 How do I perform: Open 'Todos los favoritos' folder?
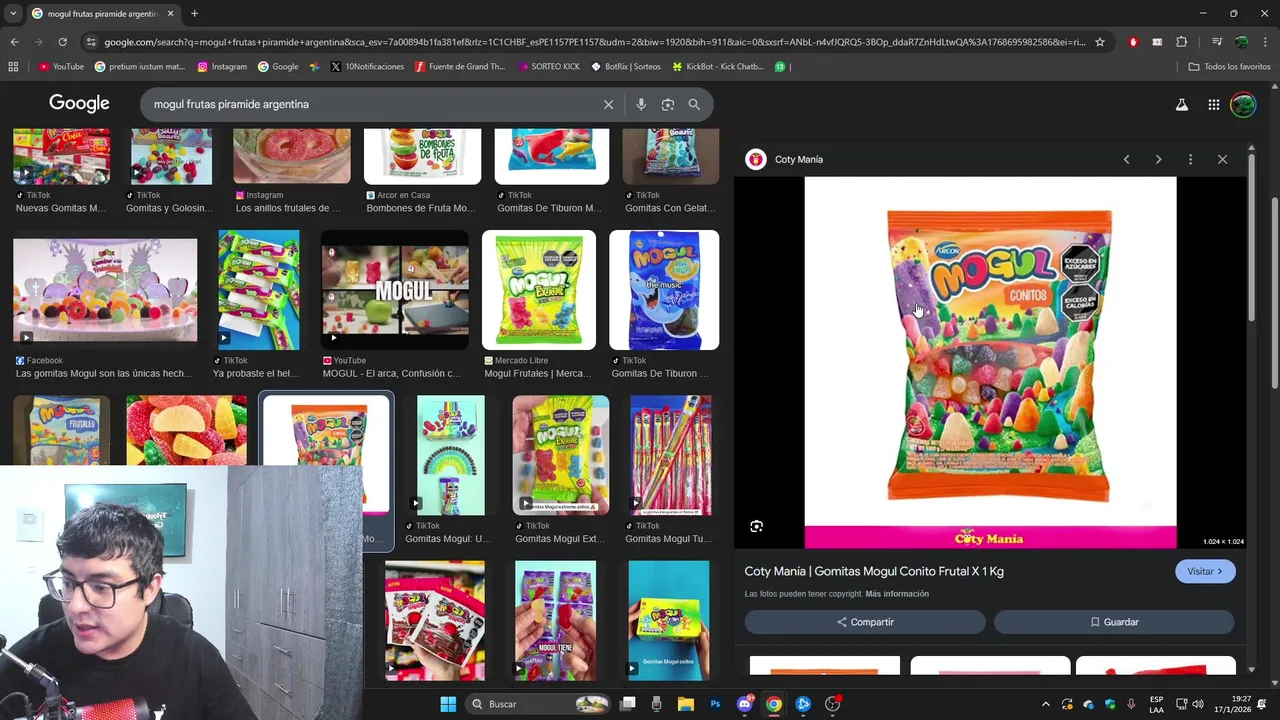click(x=1229, y=67)
